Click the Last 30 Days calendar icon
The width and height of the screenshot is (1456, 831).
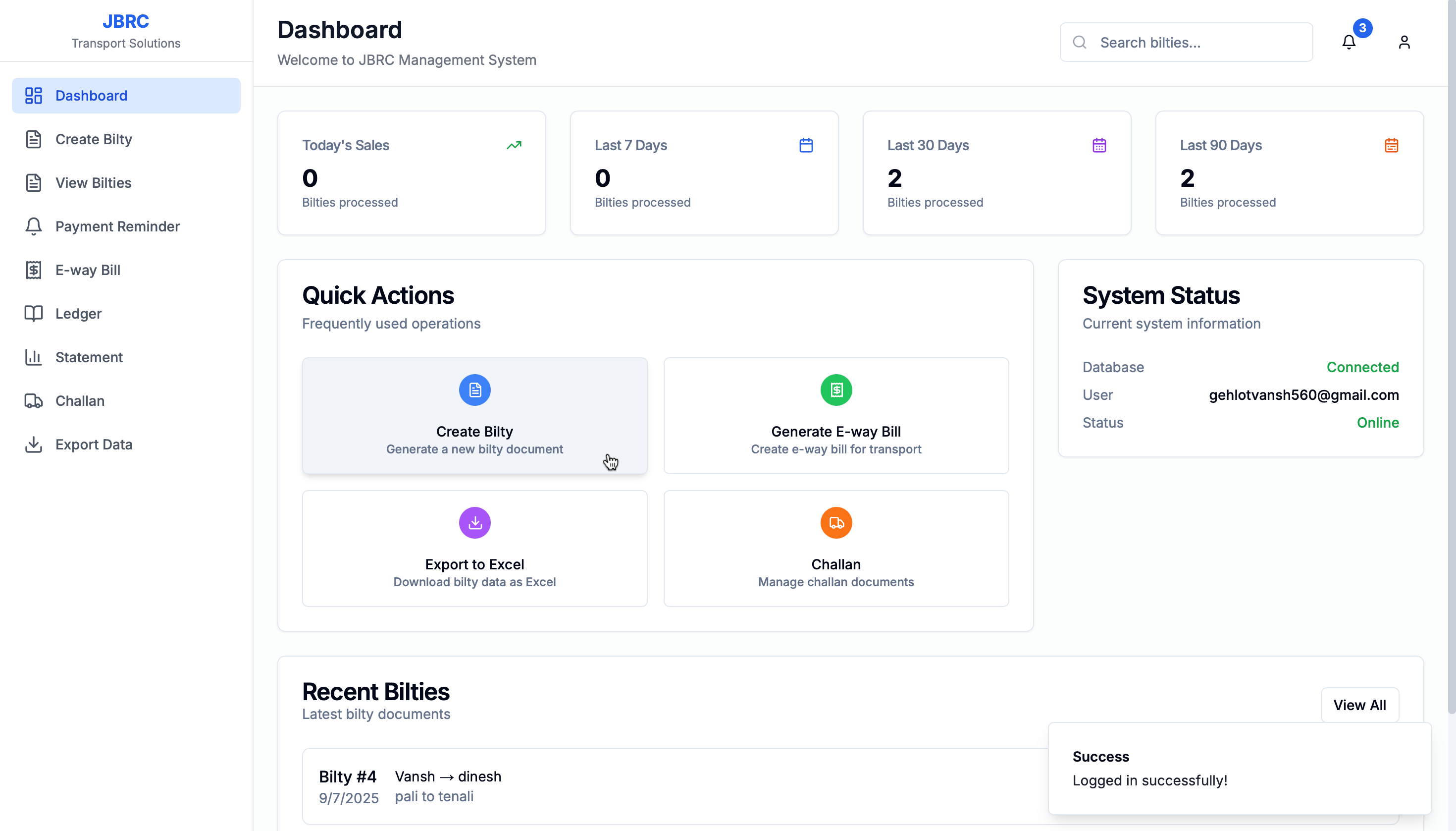pyautogui.click(x=1098, y=146)
